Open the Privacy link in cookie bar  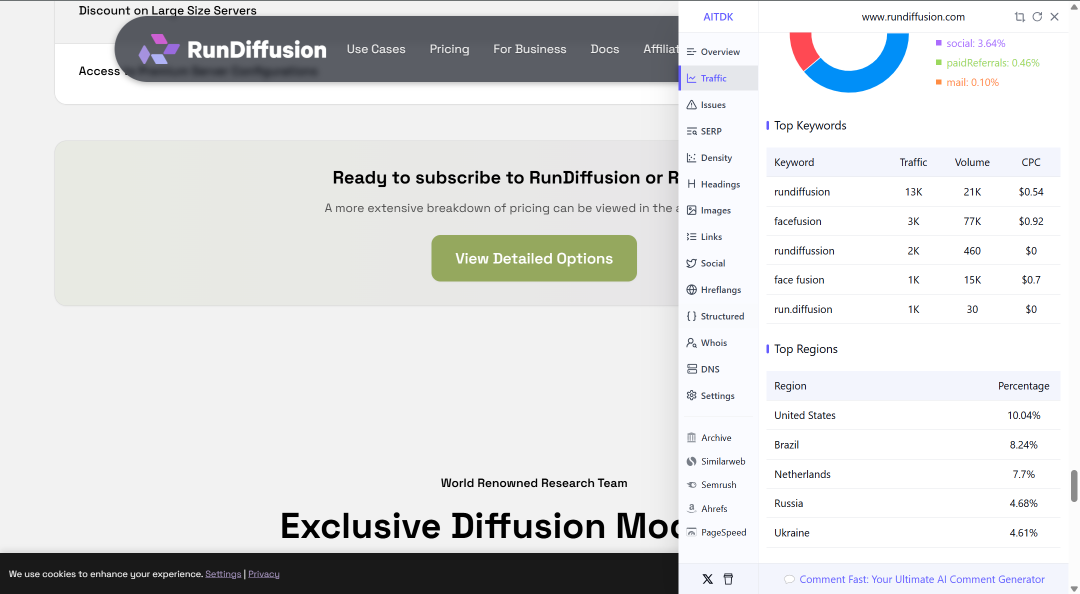pyautogui.click(x=264, y=574)
